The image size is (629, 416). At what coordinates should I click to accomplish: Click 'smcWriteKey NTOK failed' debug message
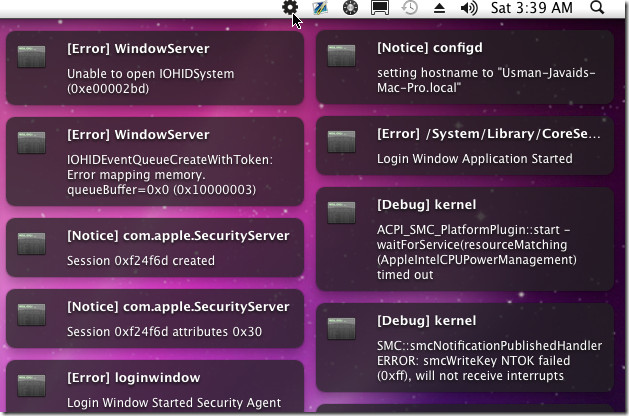489,361
